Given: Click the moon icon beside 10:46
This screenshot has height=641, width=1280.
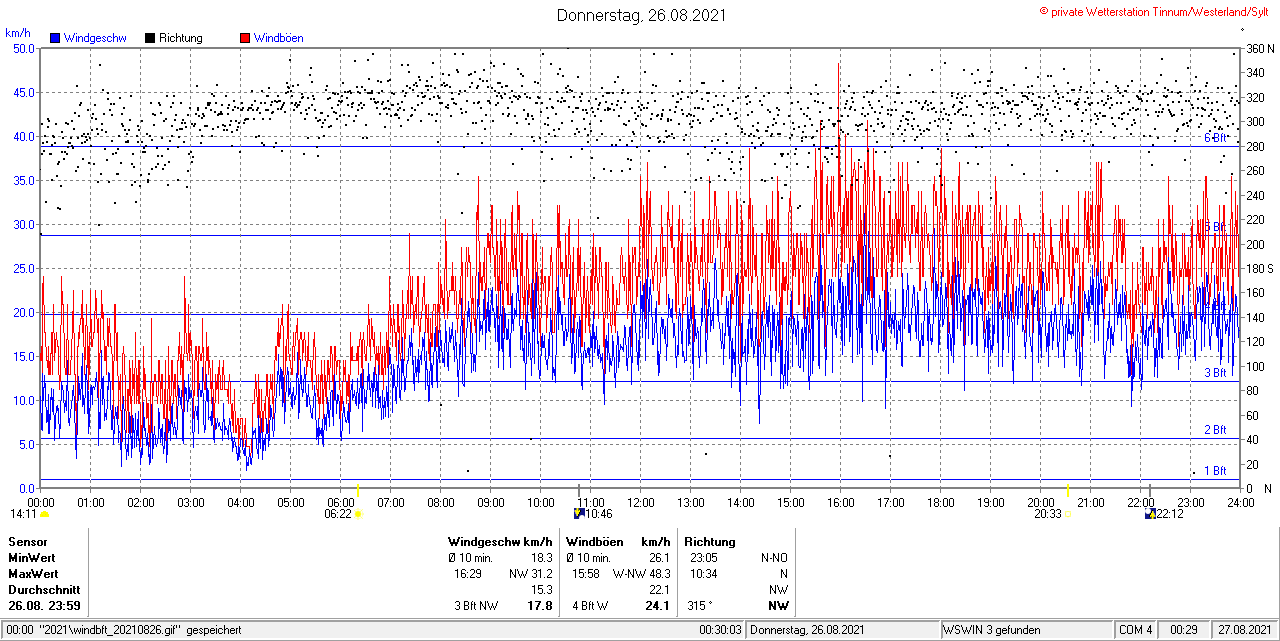Looking at the screenshot, I should [x=579, y=514].
